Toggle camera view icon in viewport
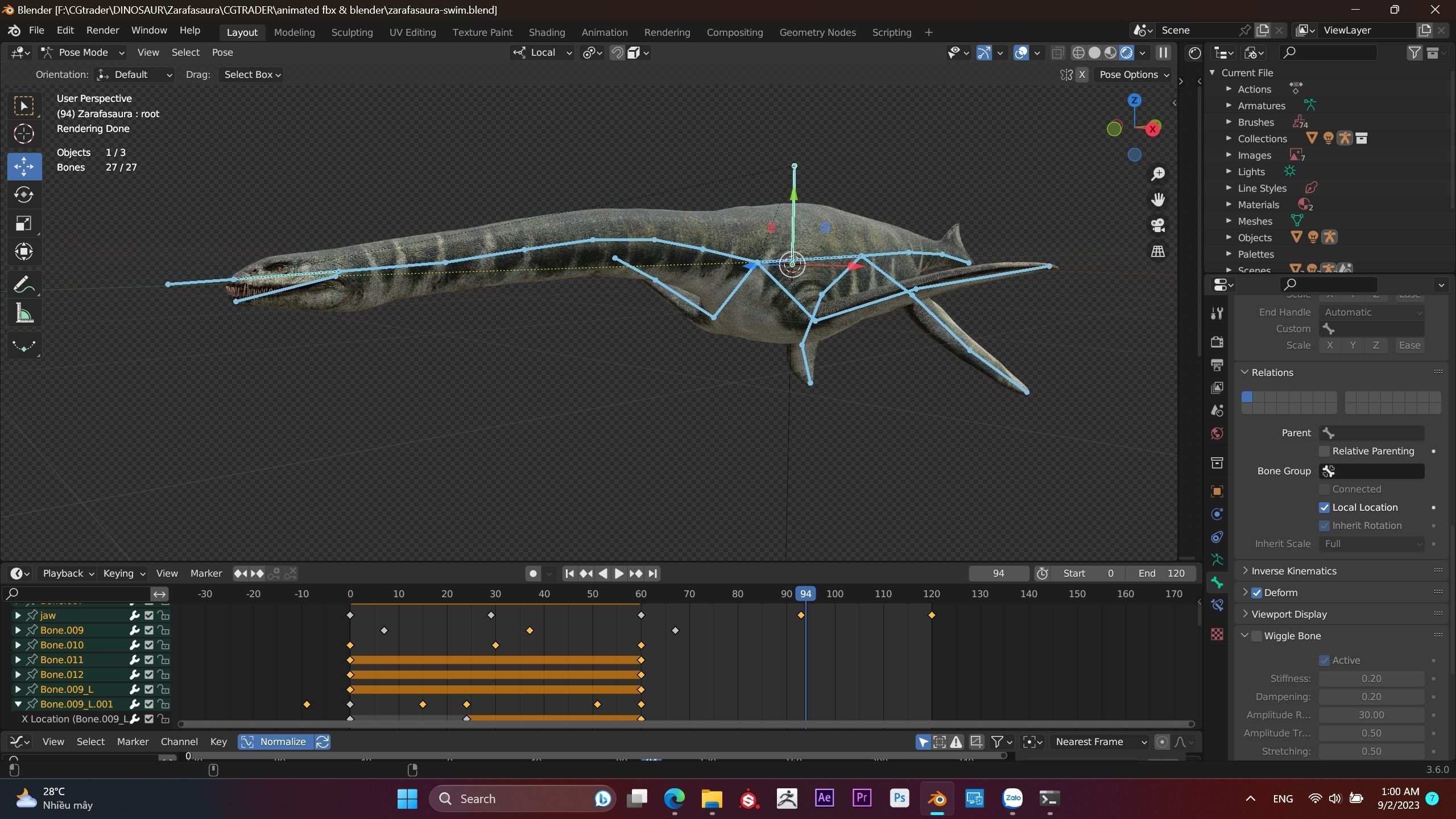This screenshot has height=819, width=1456. coord(1157,225)
